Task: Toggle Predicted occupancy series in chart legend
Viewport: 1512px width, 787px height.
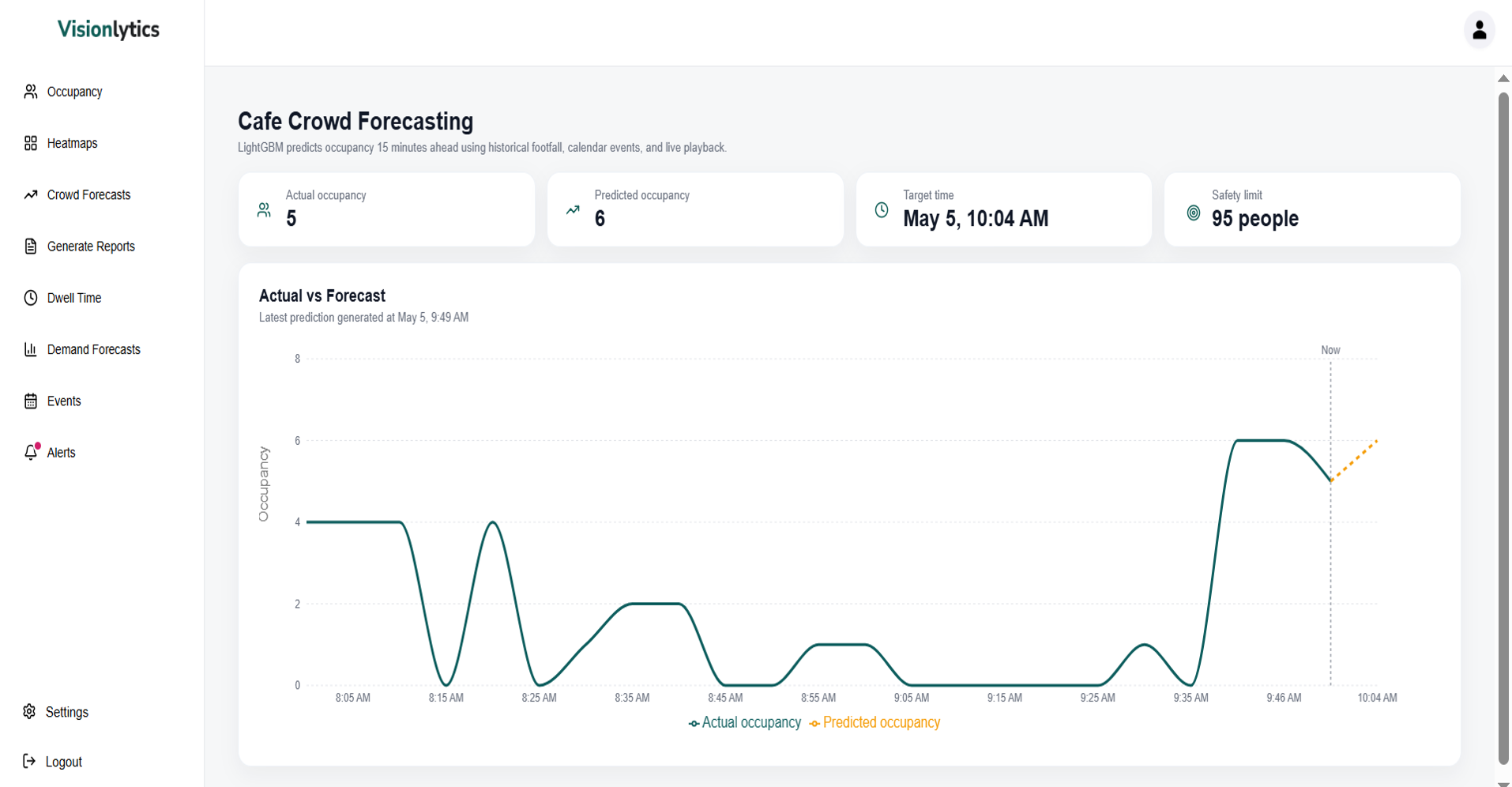Action: tap(874, 723)
